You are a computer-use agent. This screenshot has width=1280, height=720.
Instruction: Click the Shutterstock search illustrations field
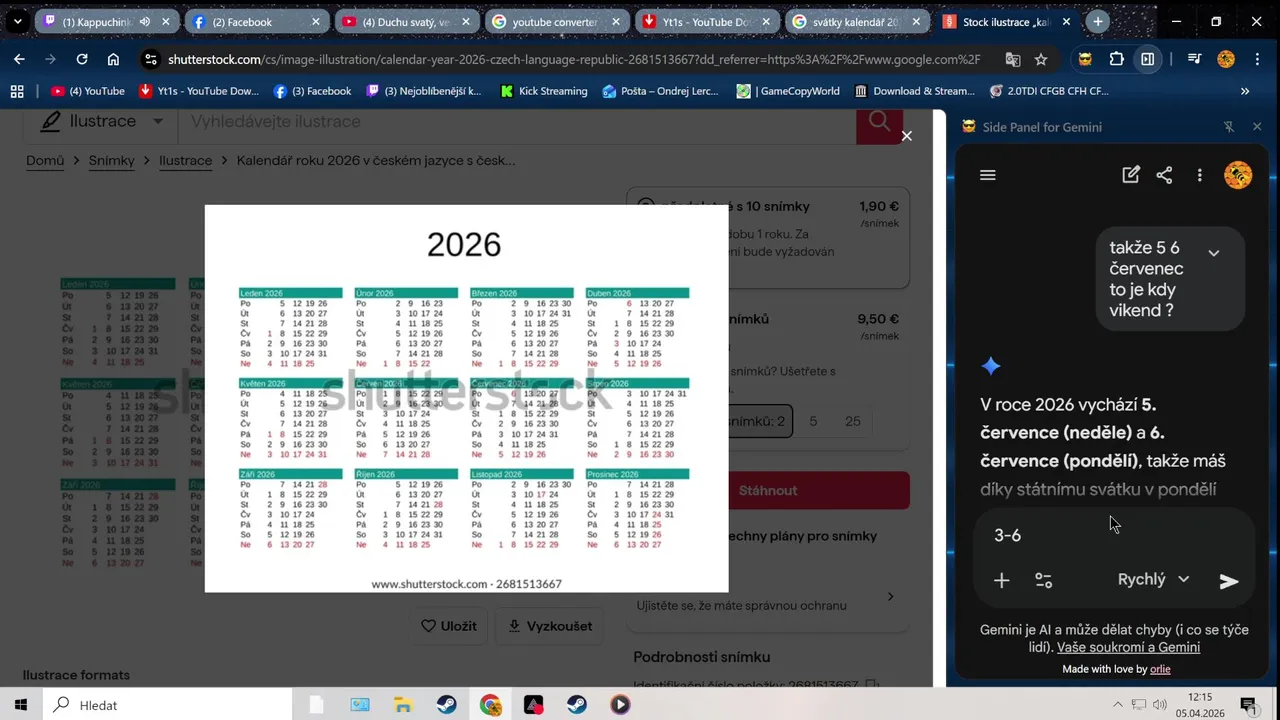click(517, 122)
